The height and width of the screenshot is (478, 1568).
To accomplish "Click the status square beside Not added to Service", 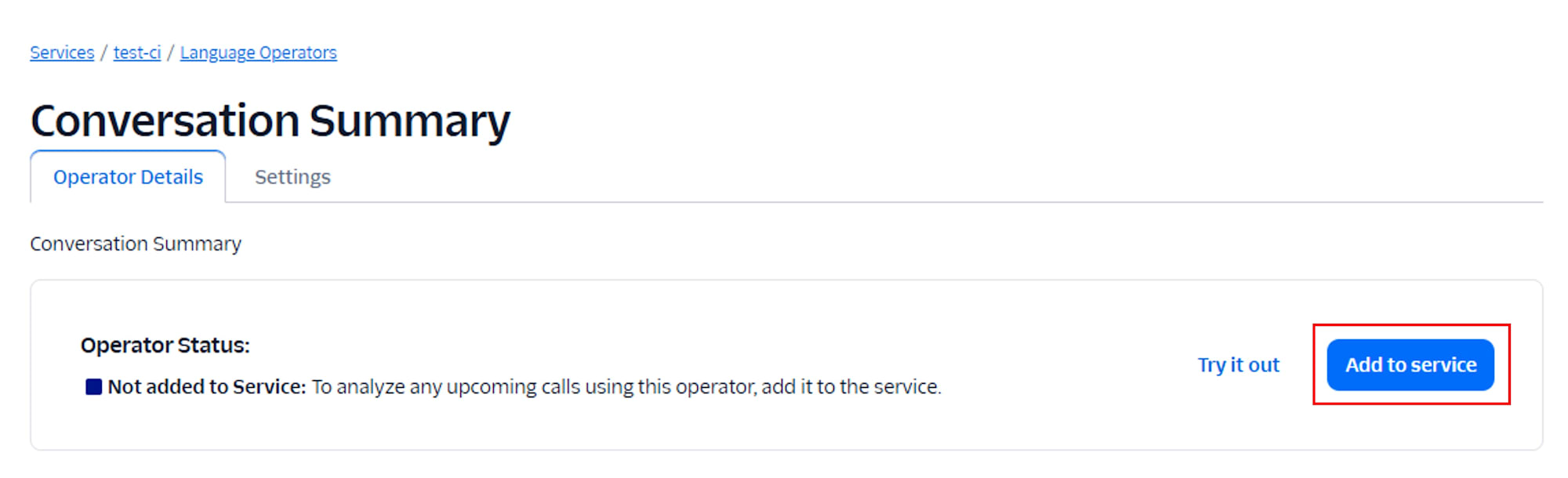I will click(x=93, y=386).
